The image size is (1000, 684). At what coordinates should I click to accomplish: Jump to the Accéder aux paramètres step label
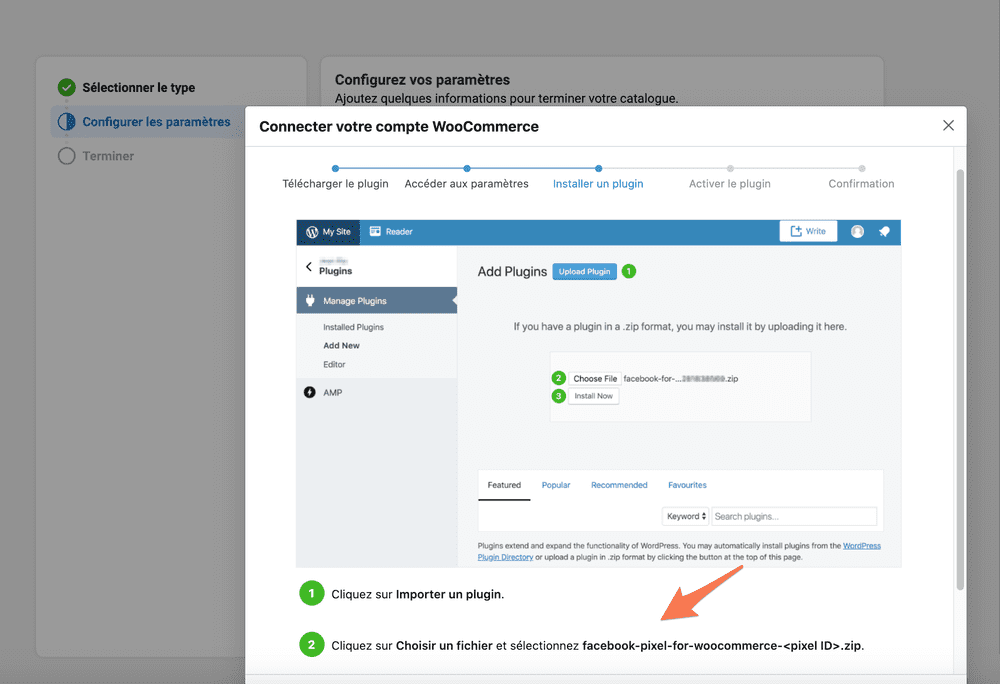466,184
